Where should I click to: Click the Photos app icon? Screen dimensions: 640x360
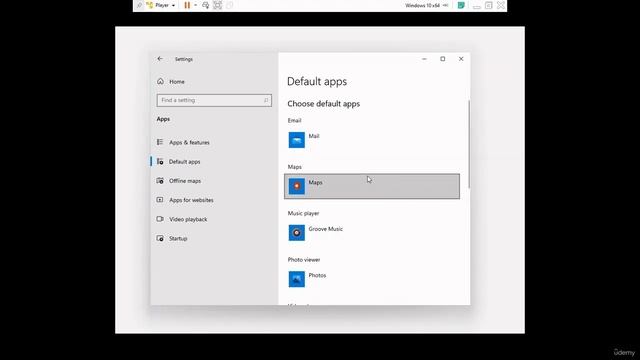coord(297,279)
